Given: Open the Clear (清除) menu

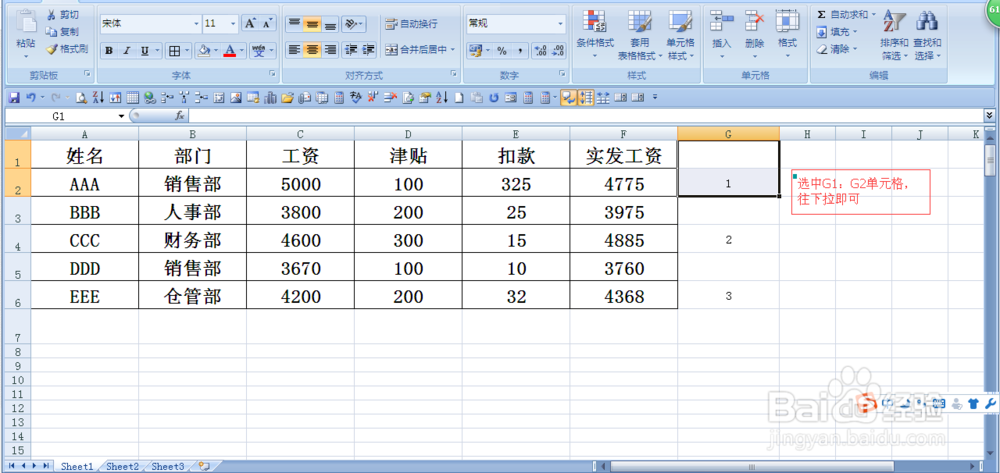Looking at the screenshot, I should click(x=837, y=49).
